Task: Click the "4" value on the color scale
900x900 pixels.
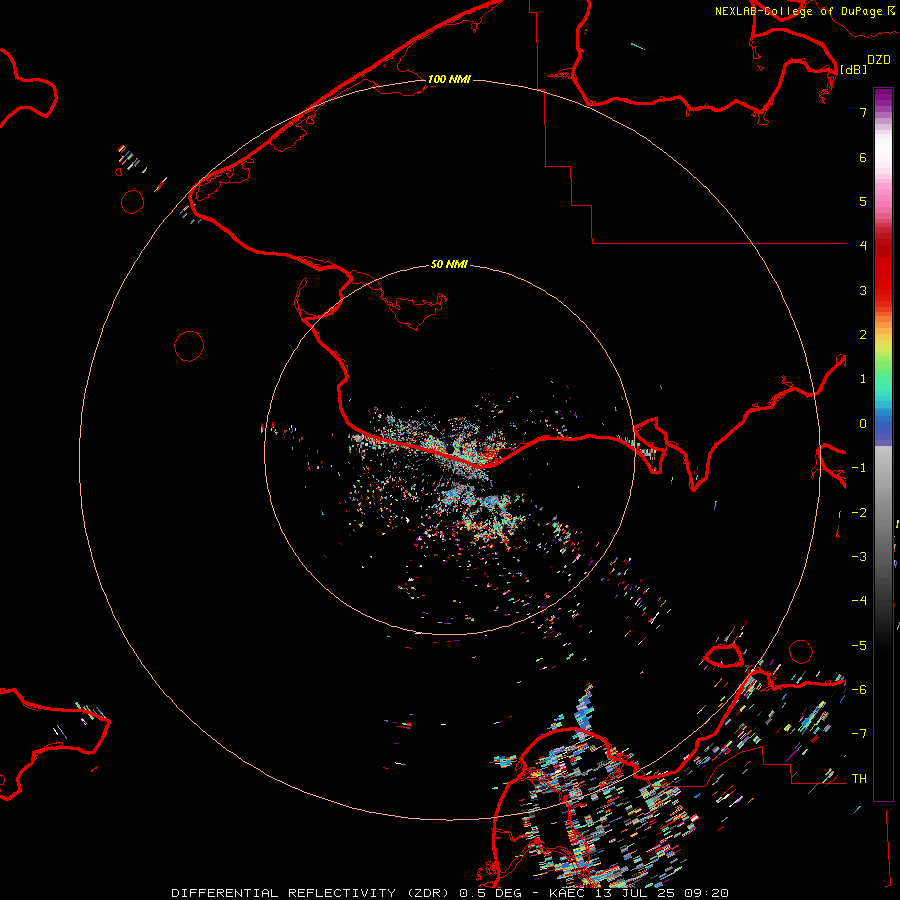Action: (x=863, y=245)
